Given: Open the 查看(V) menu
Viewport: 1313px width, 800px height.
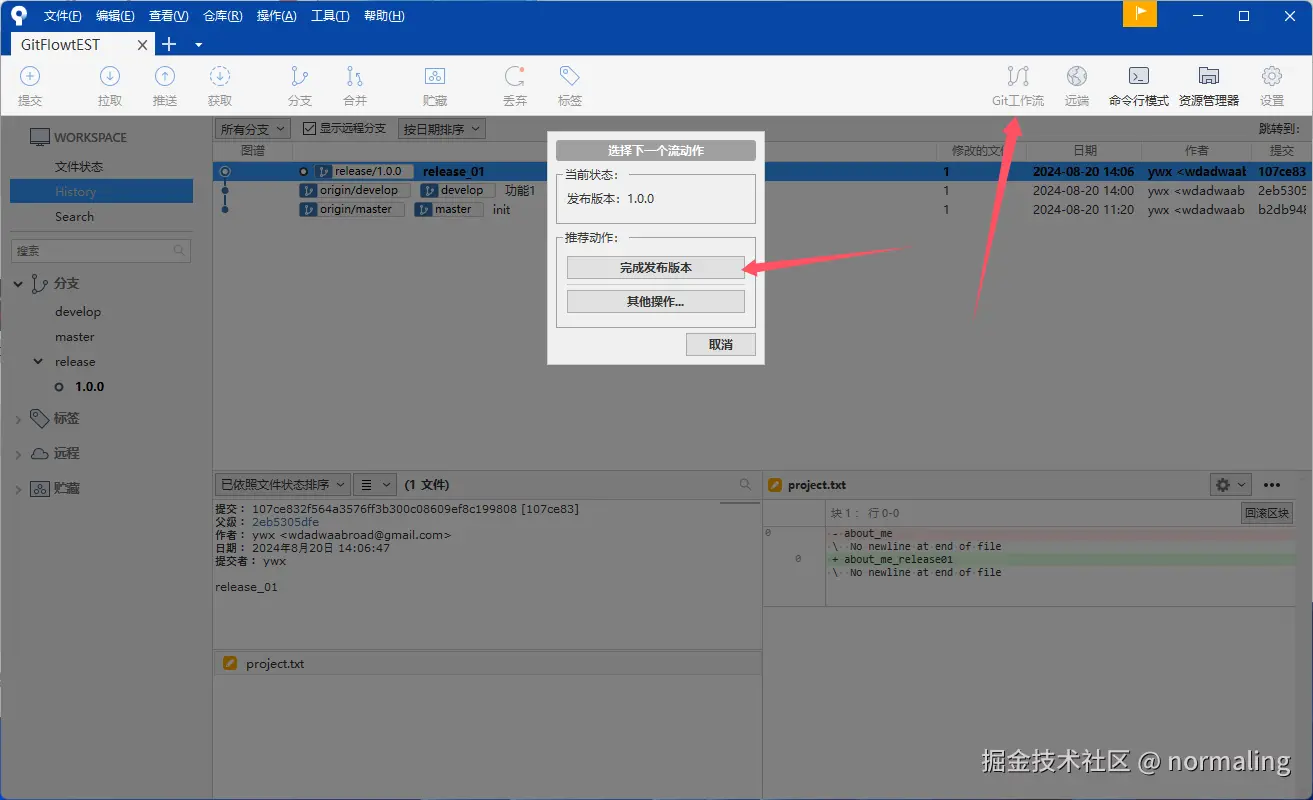Looking at the screenshot, I should [x=168, y=16].
